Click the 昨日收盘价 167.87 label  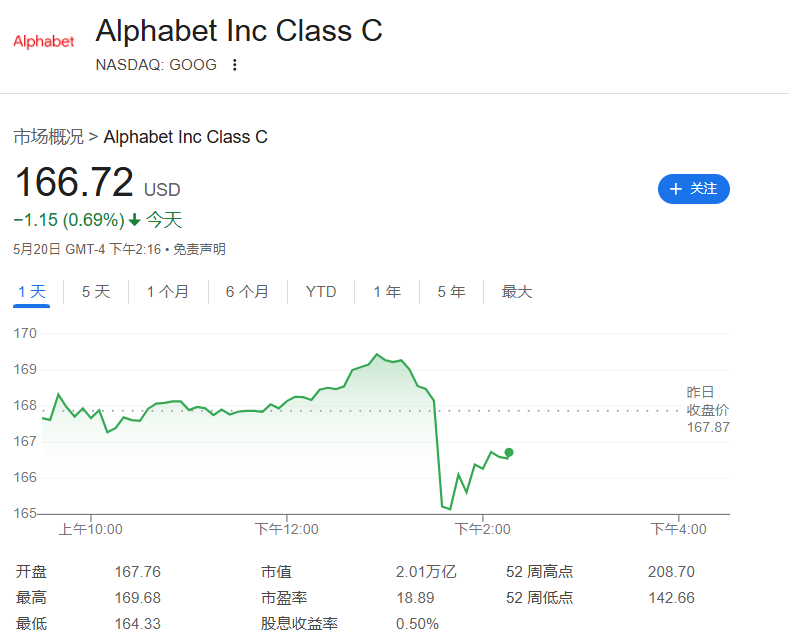(707, 410)
